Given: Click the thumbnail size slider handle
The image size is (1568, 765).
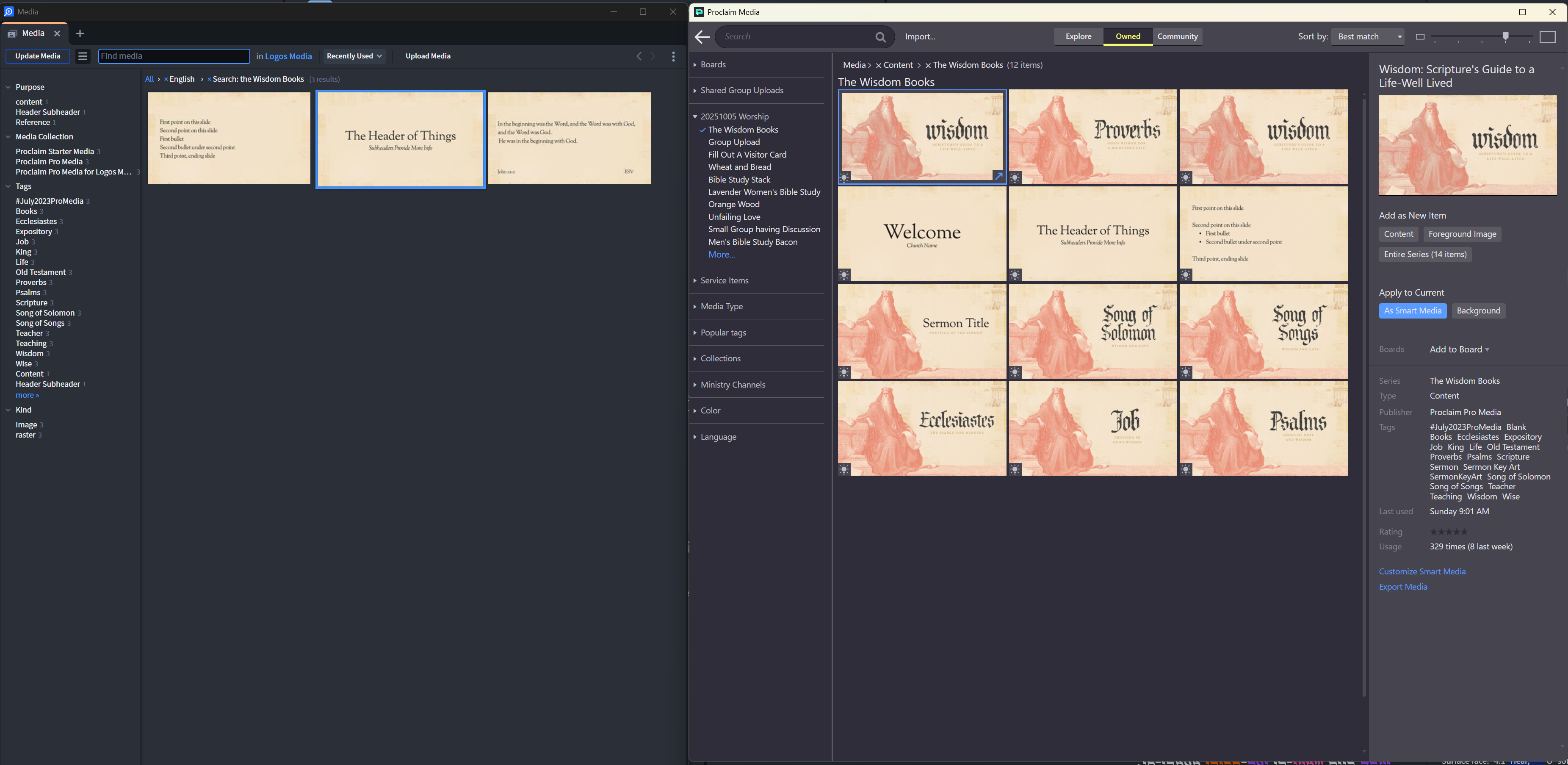Looking at the screenshot, I should pyautogui.click(x=1505, y=36).
